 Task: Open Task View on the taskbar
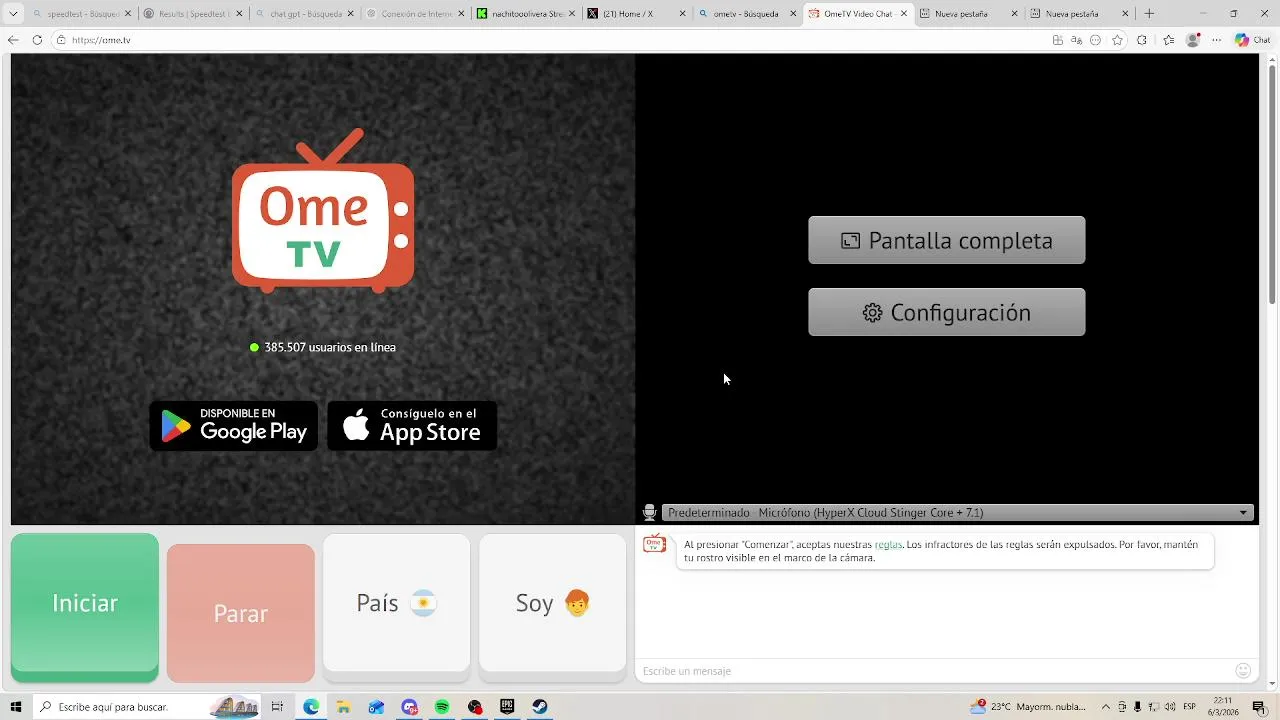point(277,707)
